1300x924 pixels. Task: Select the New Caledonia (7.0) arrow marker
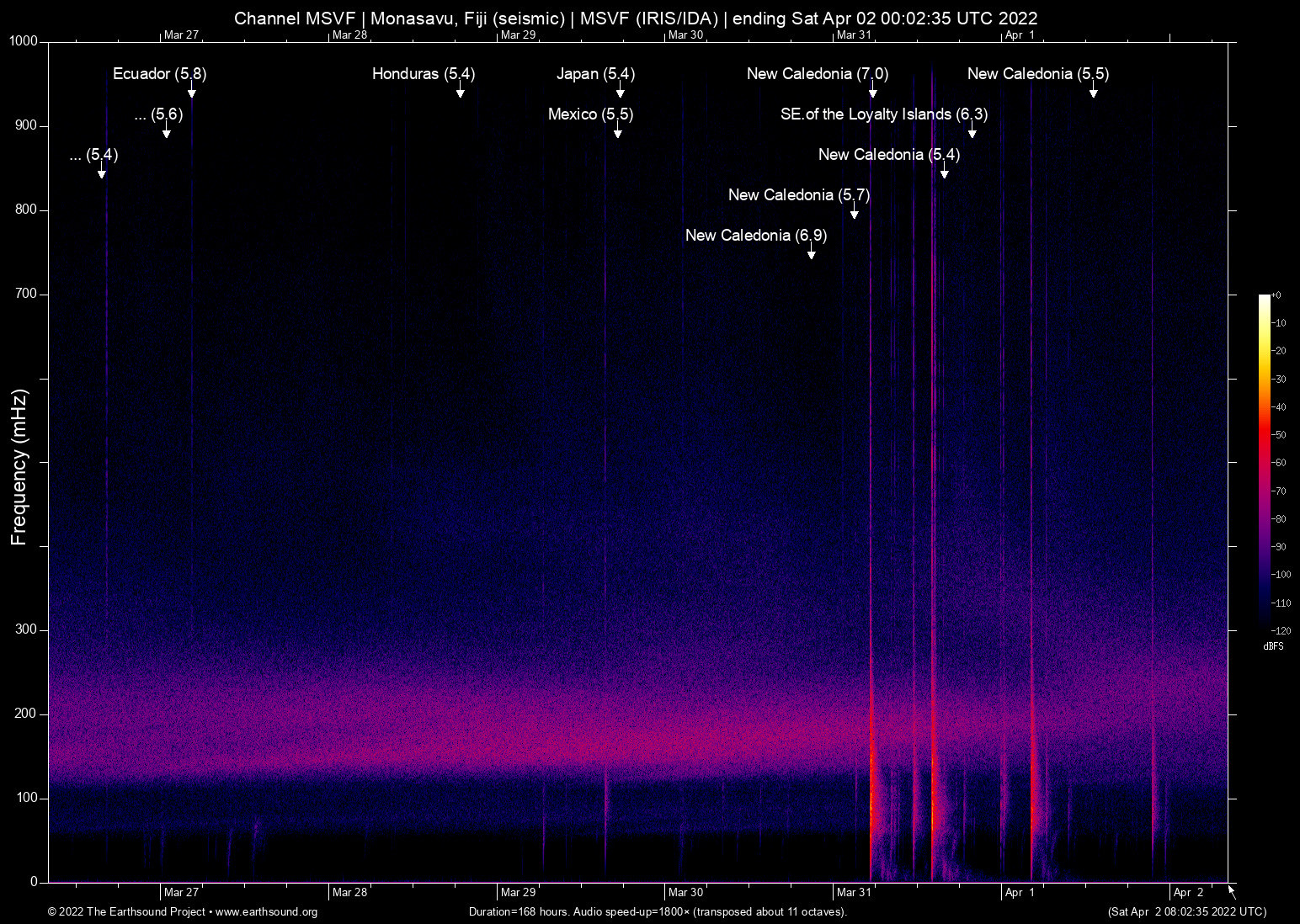coord(873,91)
